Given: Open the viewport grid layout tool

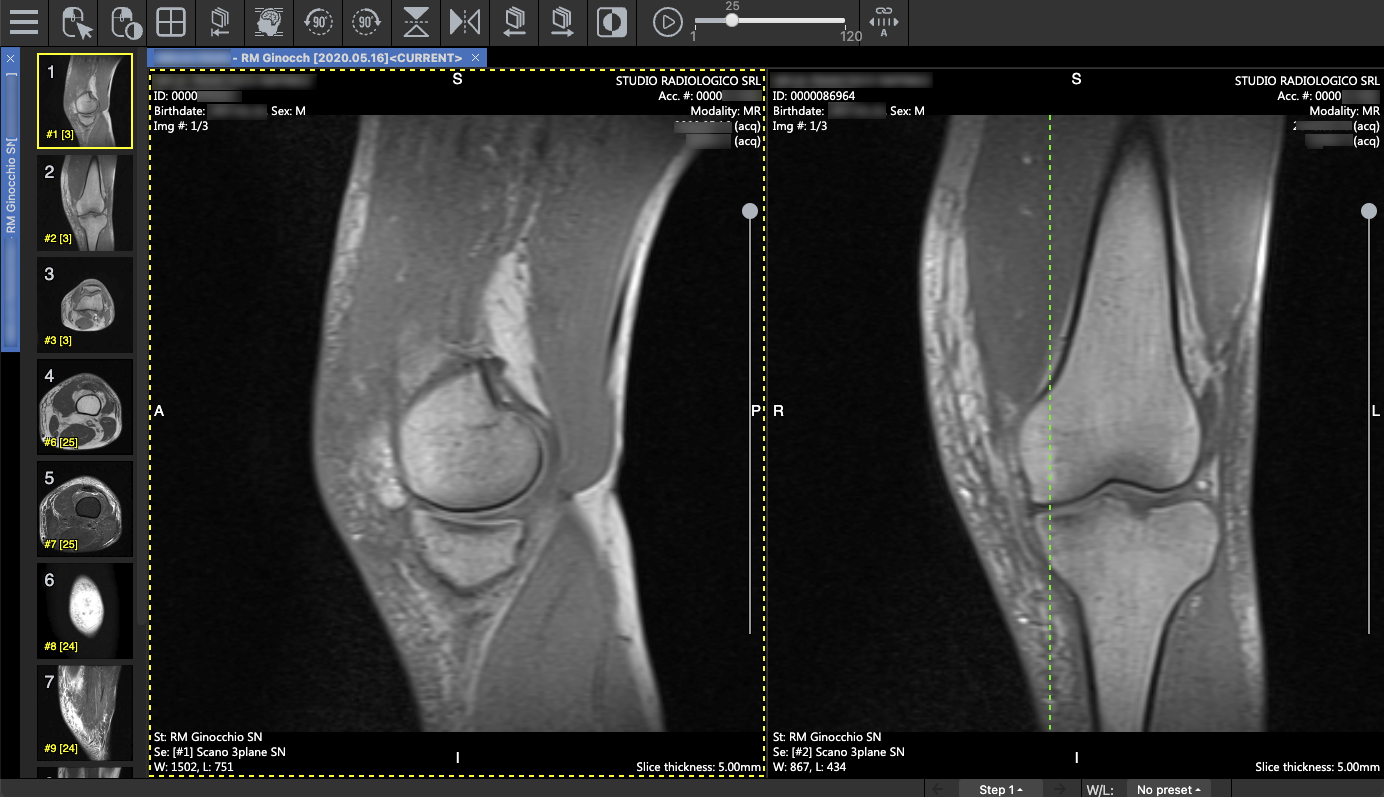Looking at the screenshot, I should click(172, 22).
